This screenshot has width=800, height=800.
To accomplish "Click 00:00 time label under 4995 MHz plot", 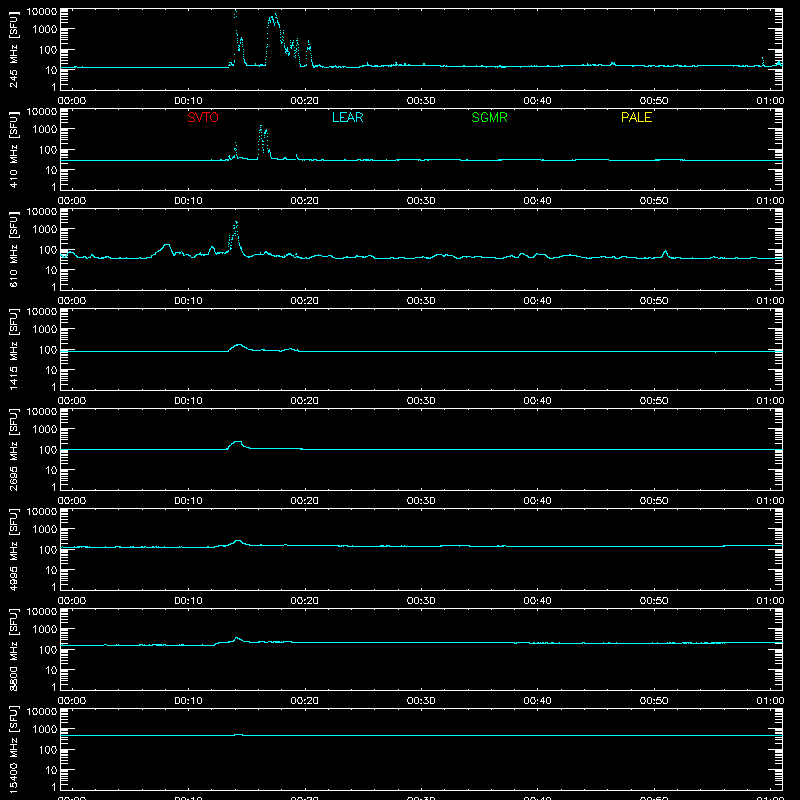I will coord(72,601).
